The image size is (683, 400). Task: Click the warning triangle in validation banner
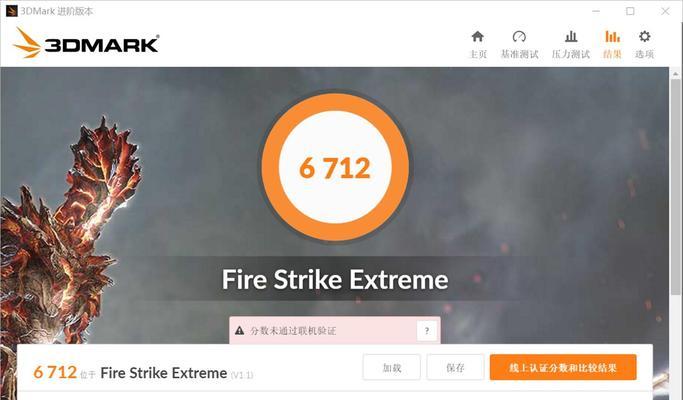pyautogui.click(x=239, y=331)
